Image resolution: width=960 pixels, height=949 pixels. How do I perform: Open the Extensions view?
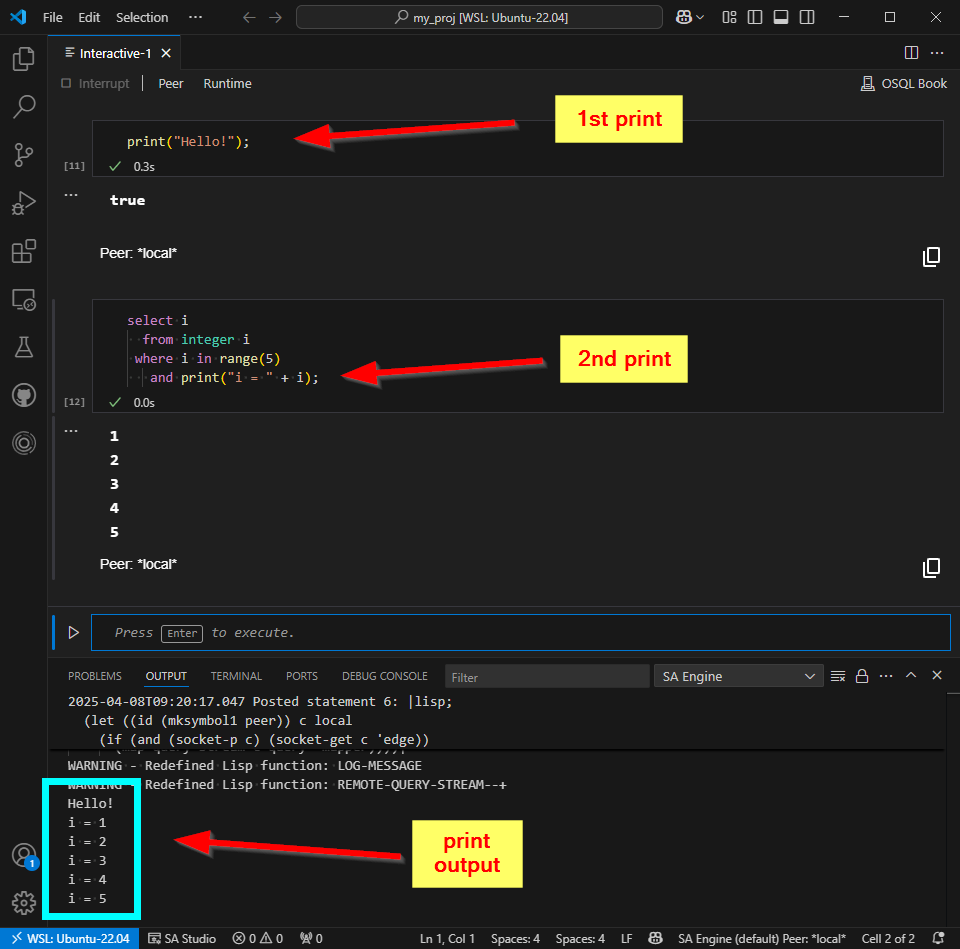[x=23, y=251]
